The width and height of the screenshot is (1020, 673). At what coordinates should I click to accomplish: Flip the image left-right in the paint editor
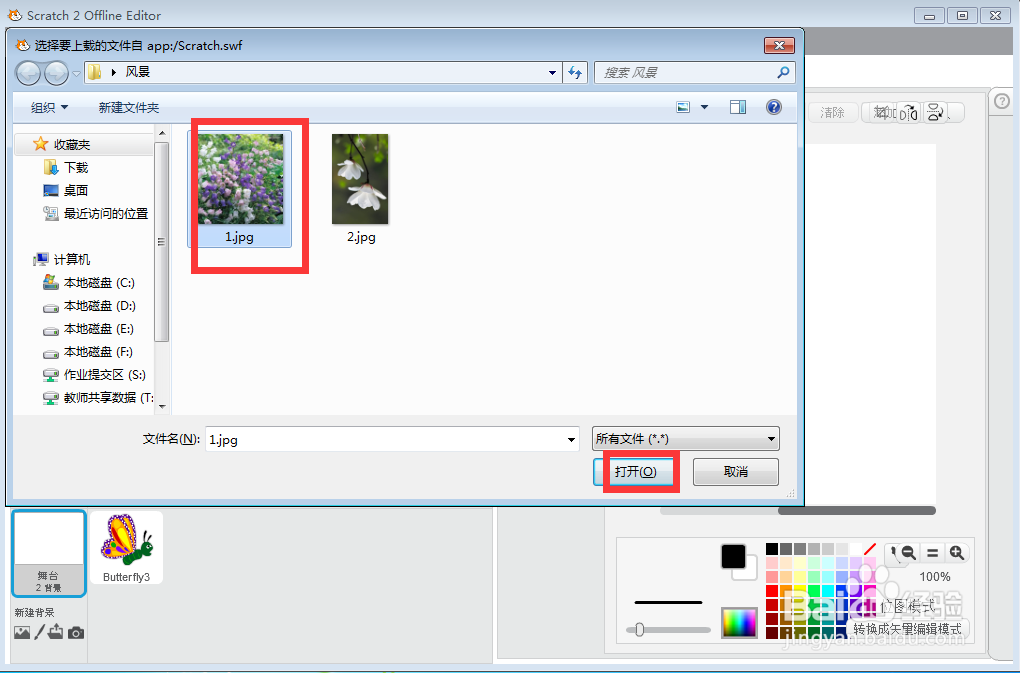tap(909, 112)
